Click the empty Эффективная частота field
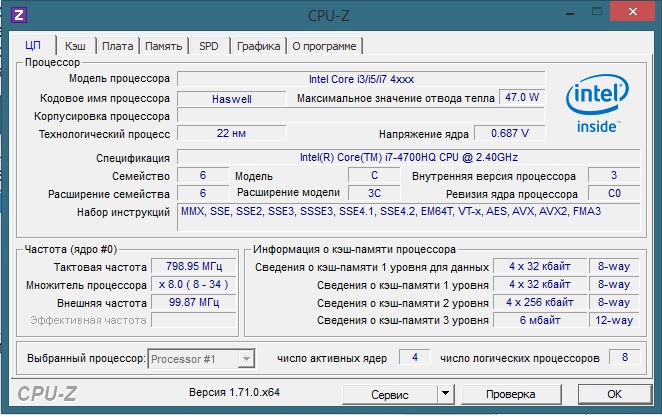662x417 pixels. point(194,320)
